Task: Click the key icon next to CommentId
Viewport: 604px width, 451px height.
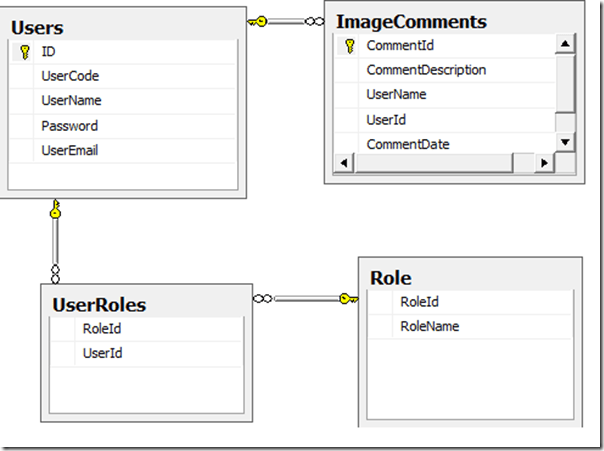Action: 349,45
